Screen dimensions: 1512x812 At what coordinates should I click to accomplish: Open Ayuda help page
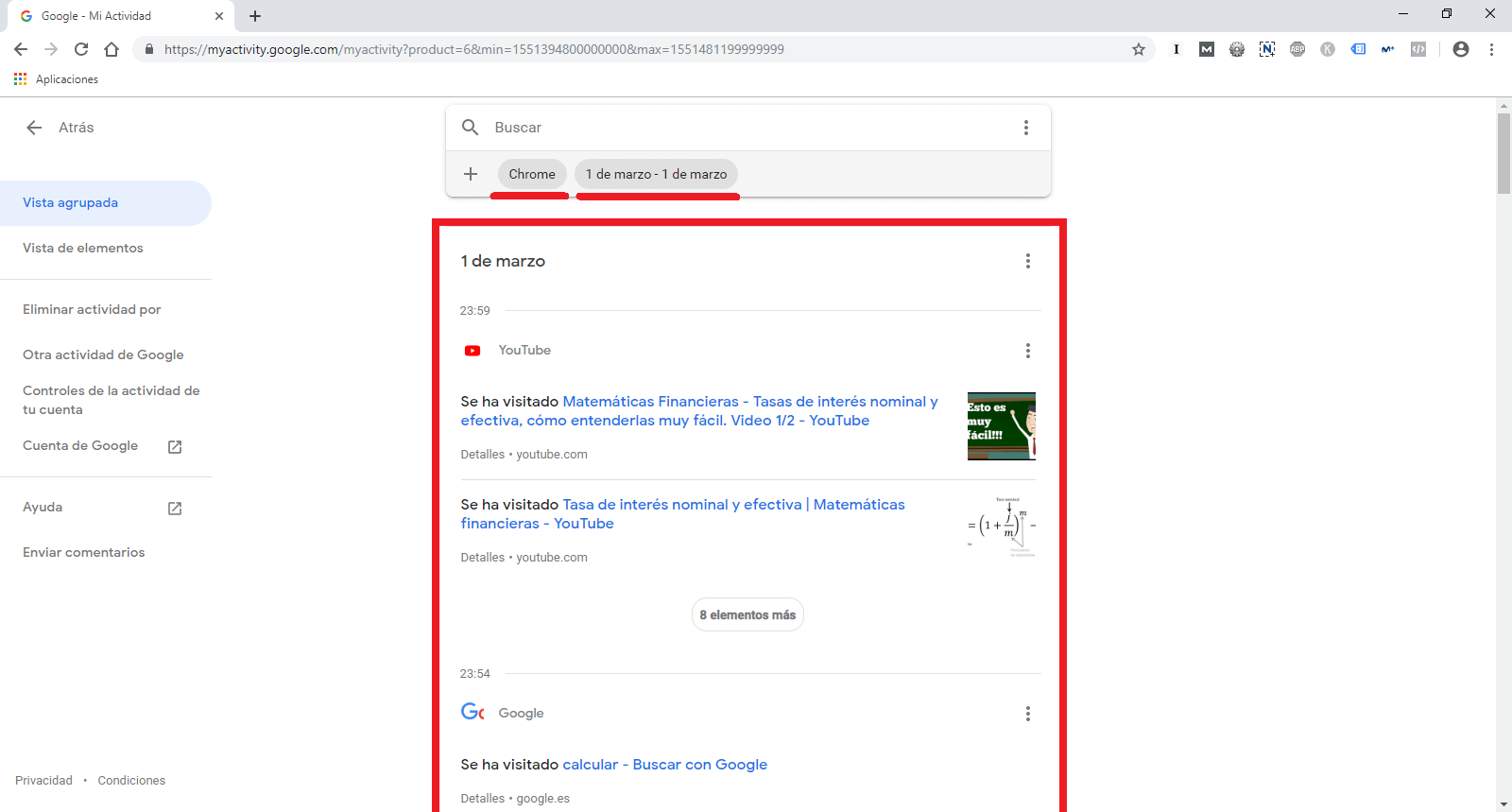click(x=43, y=507)
